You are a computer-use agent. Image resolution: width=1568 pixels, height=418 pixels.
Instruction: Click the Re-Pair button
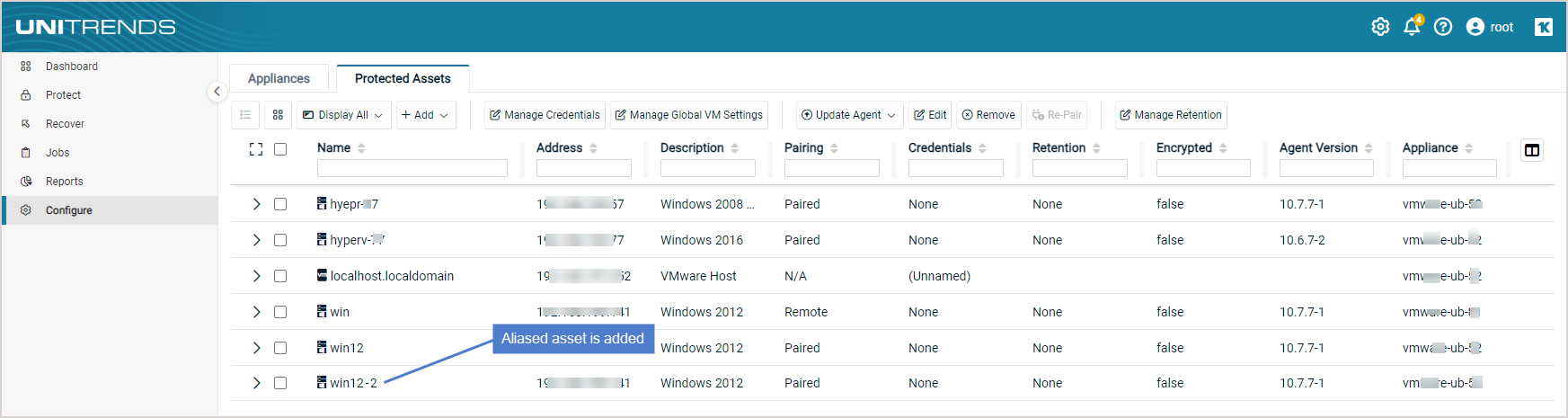pyautogui.click(x=1057, y=115)
